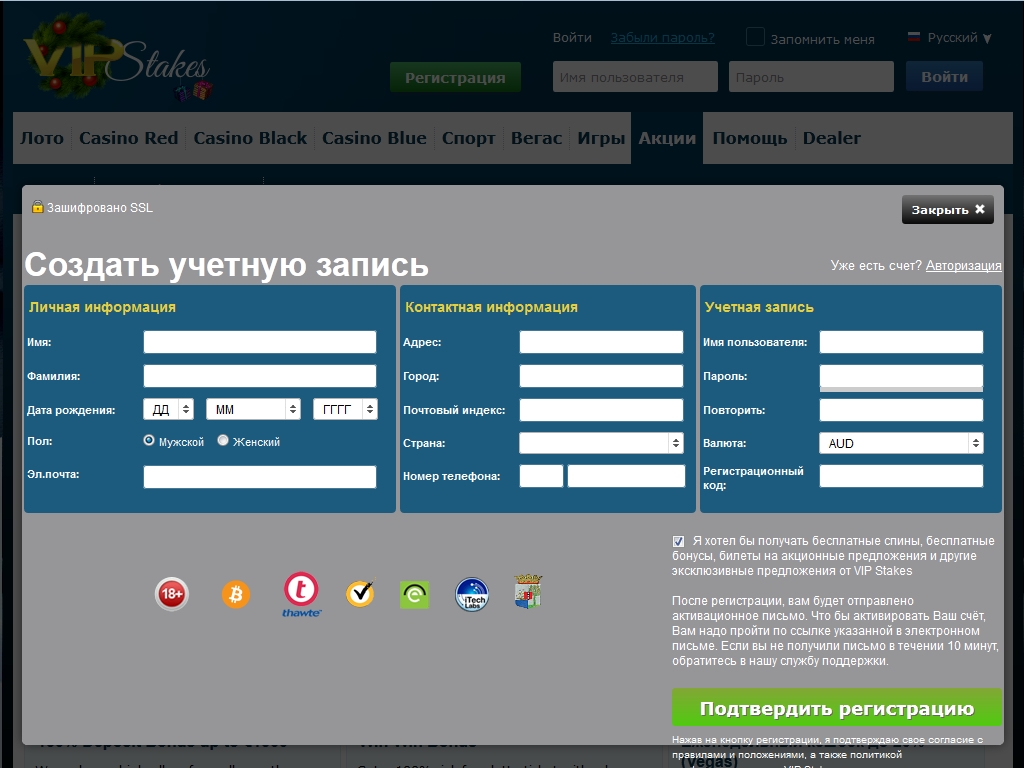Image resolution: width=1024 pixels, height=768 pixels.
Task: Click the orange Bitcoin icon
Action: tap(236, 595)
